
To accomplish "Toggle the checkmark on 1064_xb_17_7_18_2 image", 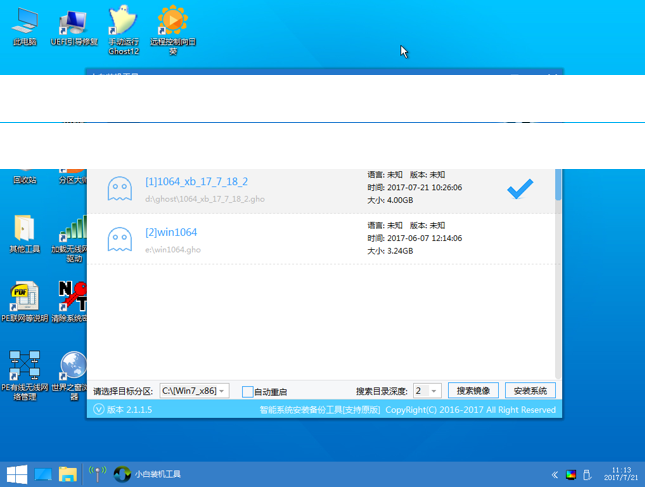I will coord(519,188).
